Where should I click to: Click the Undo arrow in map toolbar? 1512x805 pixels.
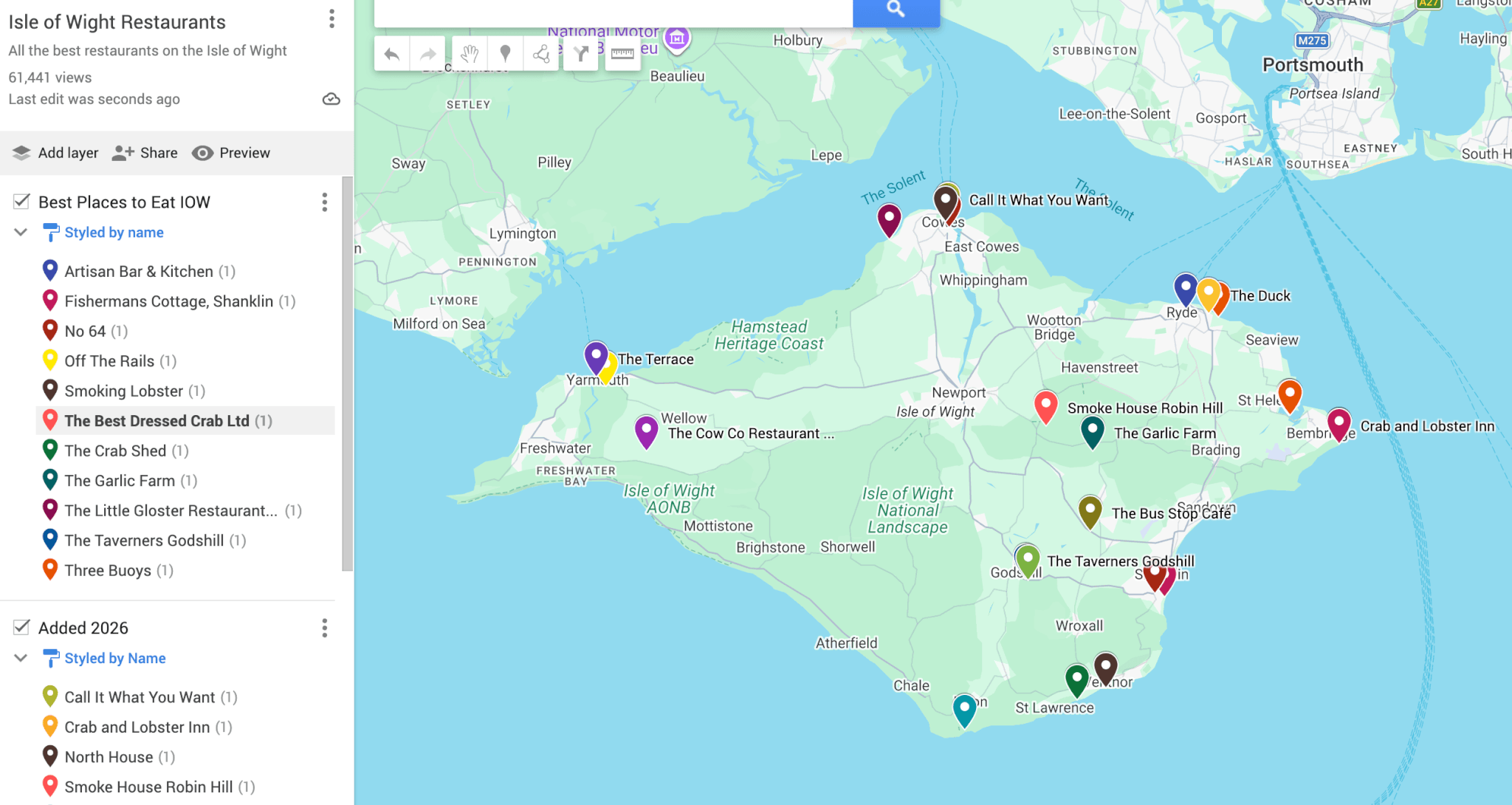pos(392,53)
